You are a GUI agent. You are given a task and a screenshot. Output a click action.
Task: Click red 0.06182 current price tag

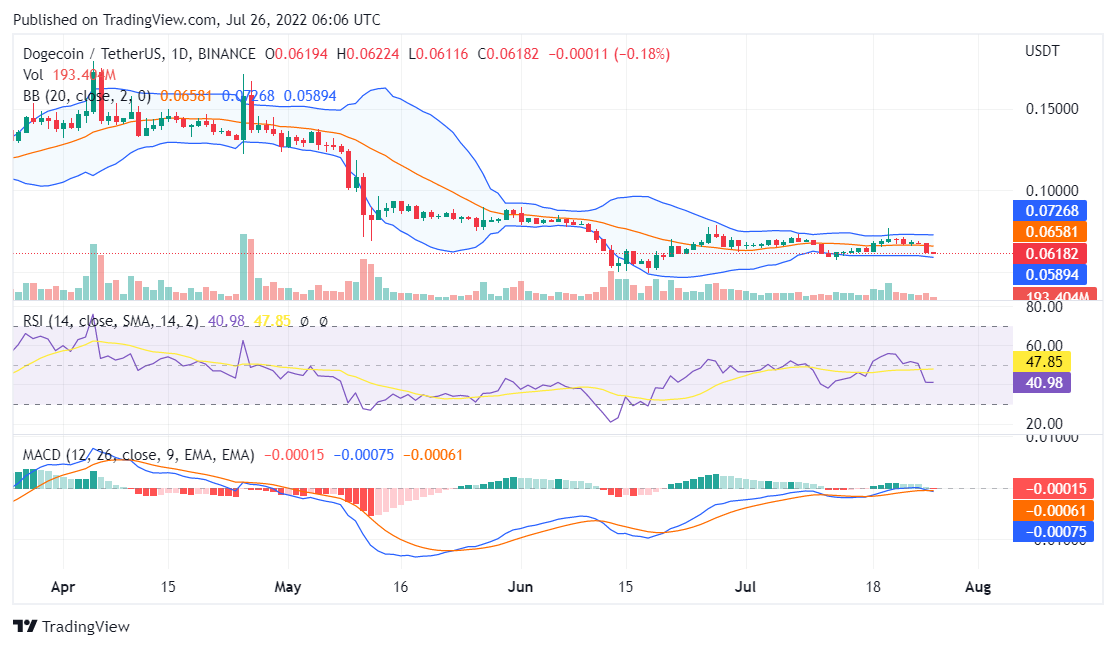click(1043, 254)
